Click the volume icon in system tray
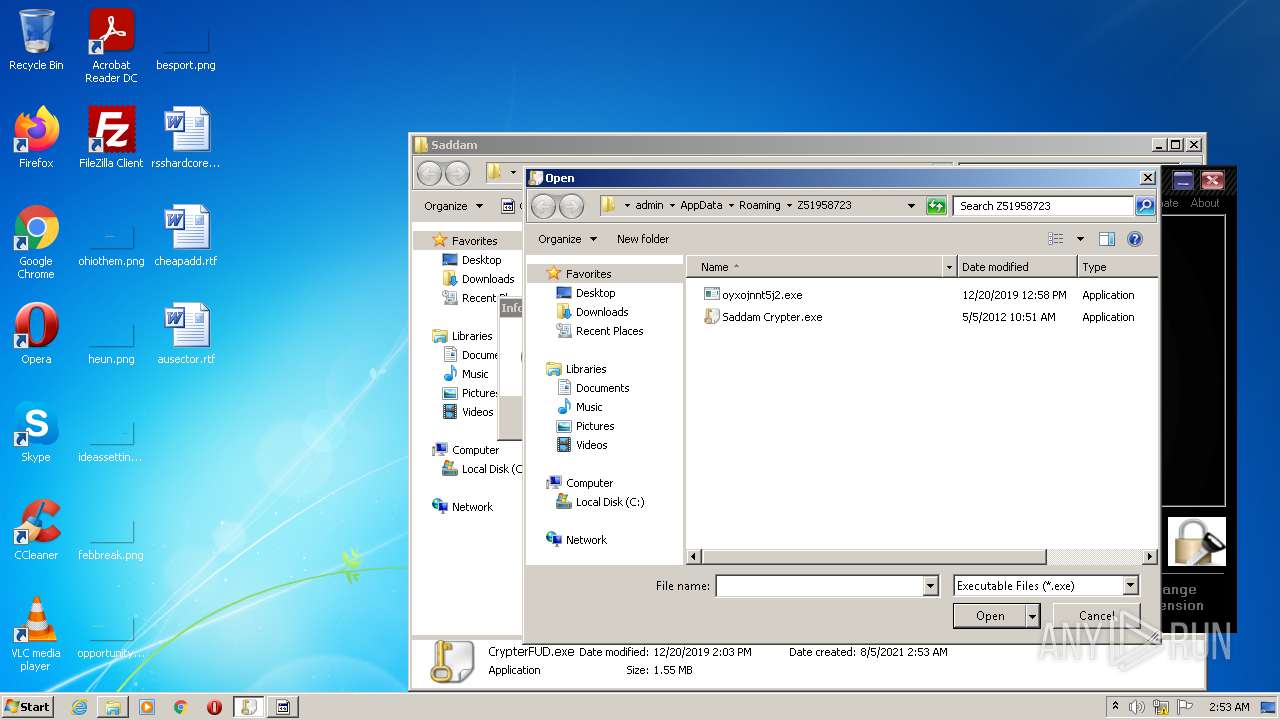The height and width of the screenshot is (720, 1280). coord(1137,707)
